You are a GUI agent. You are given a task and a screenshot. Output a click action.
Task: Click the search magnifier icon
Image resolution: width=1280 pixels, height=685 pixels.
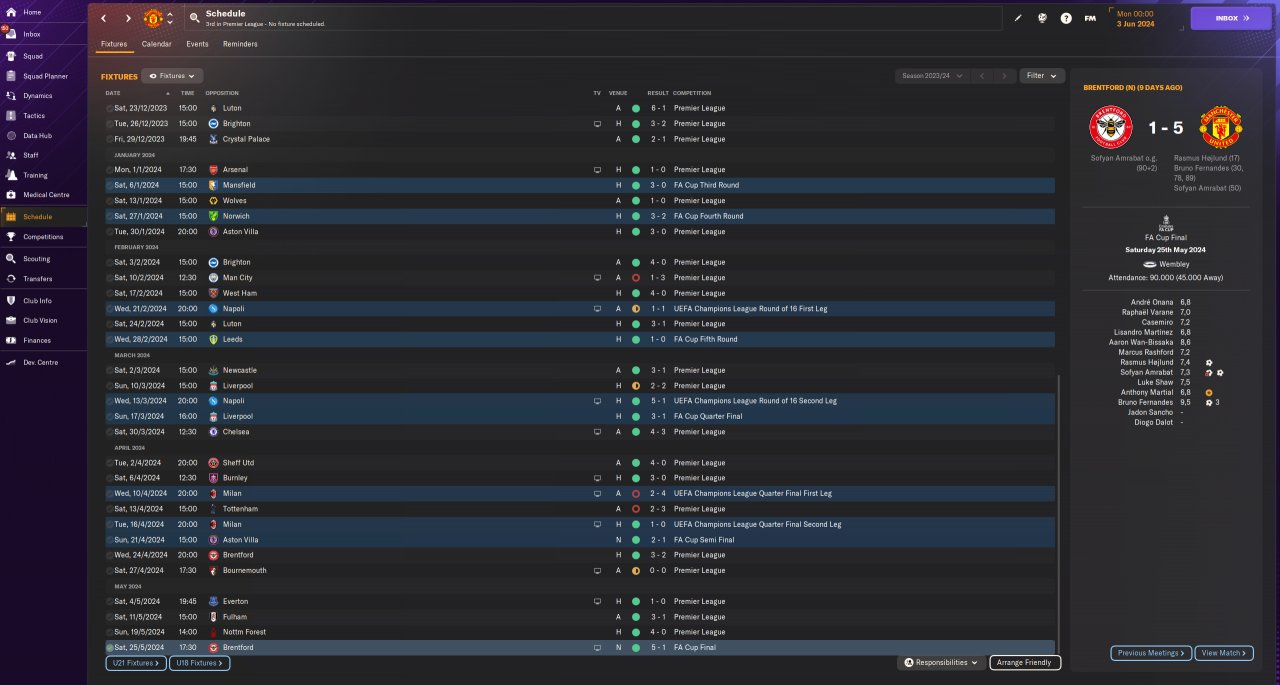[194, 18]
